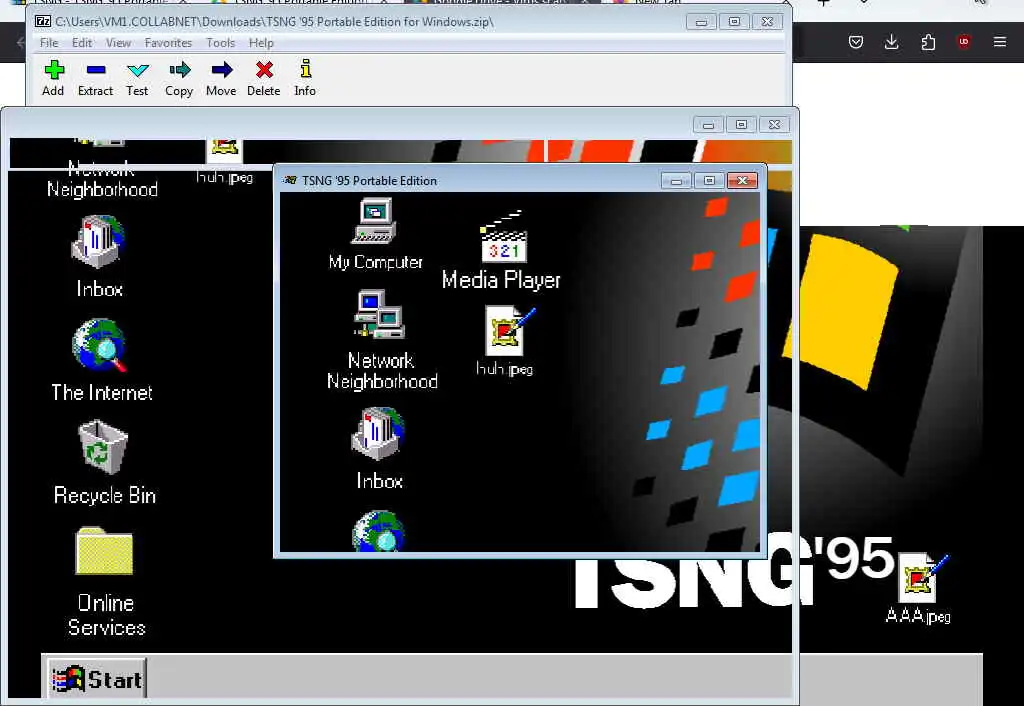The image size is (1024, 706).
Task: Run Test on the archive in 7-Zip
Action: pyautogui.click(x=137, y=78)
